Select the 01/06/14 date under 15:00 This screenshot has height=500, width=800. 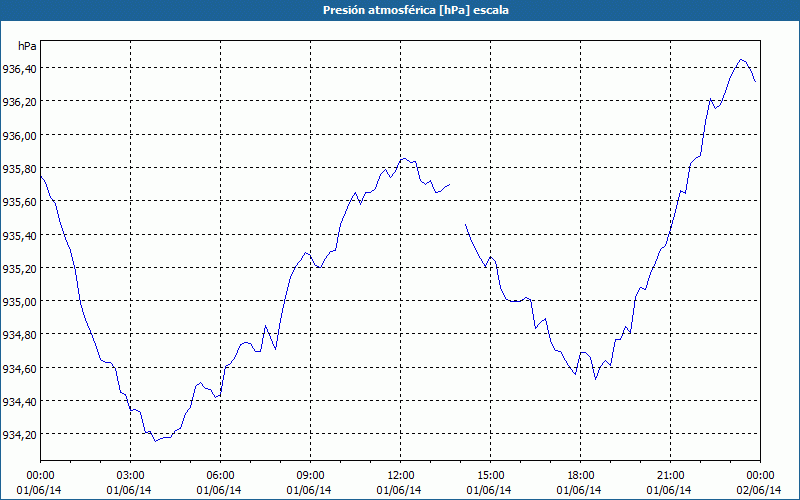click(489, 490)
